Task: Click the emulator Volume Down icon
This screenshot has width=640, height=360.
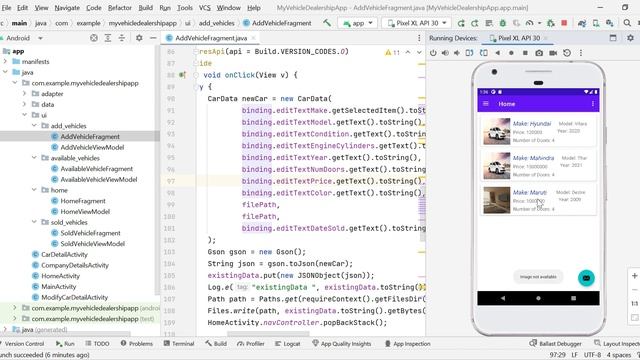Action: 457,53
